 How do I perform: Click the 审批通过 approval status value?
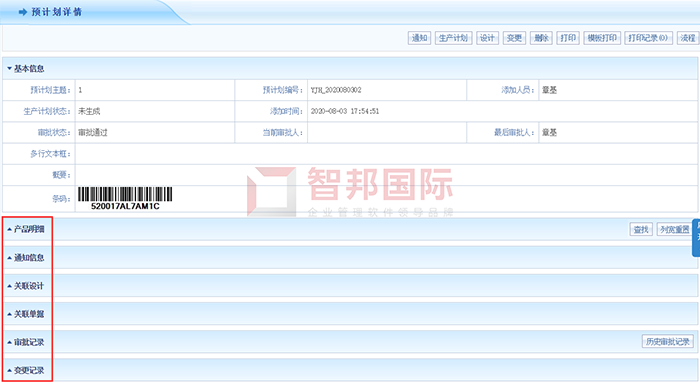point(92,133)
